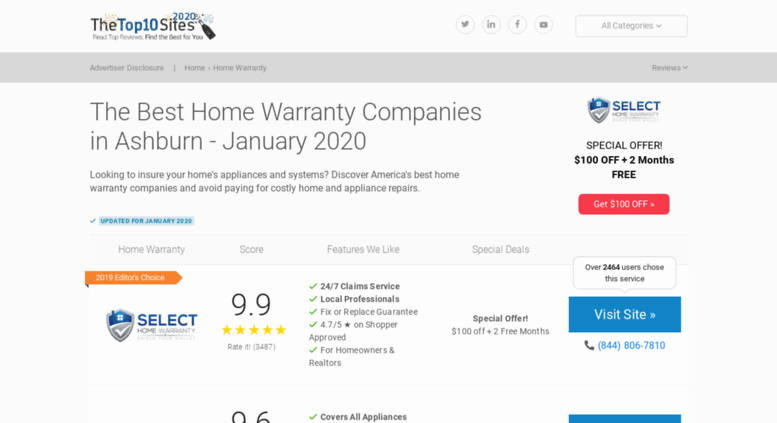777x423 pixels.
Task: Click the Get $100 OFF button
Action: click(x=624, y=204)
